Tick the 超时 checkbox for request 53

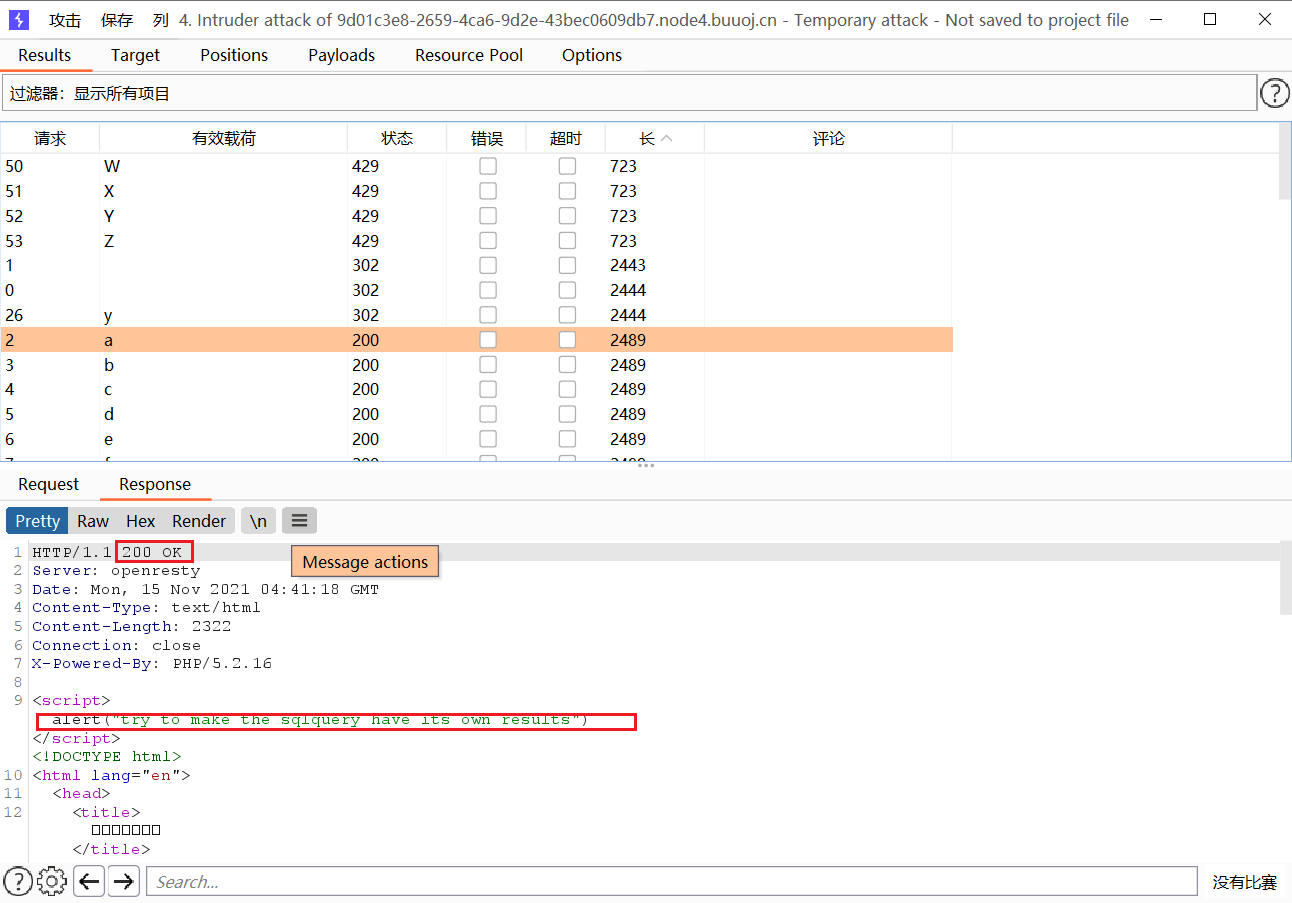point(567,241)
